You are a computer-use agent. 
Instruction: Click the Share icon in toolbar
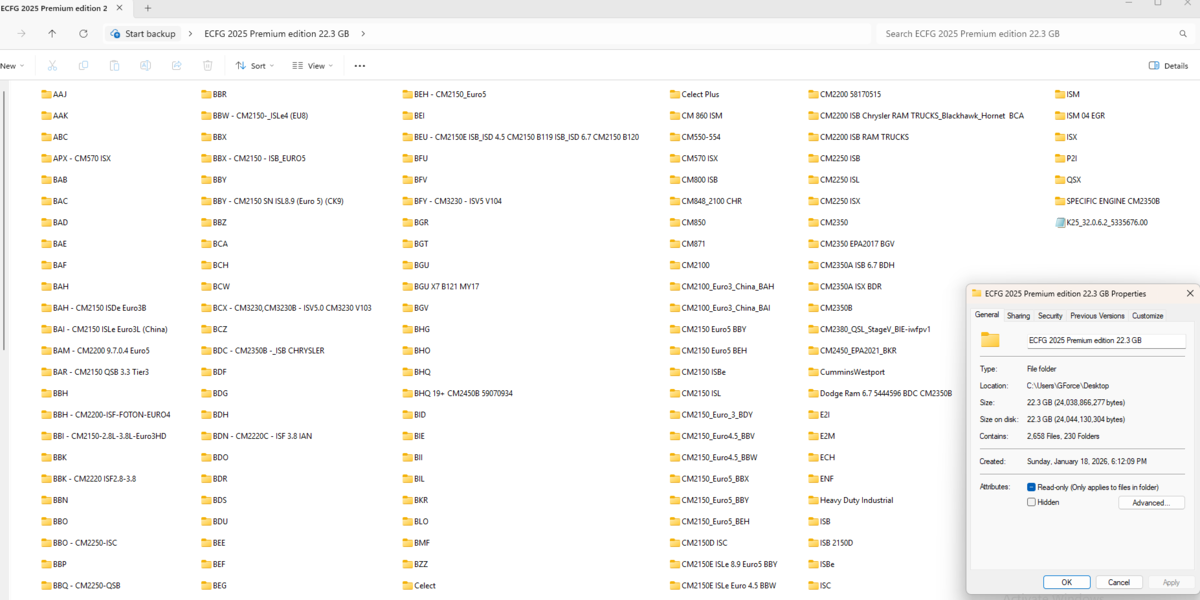[x=176, y=66]
